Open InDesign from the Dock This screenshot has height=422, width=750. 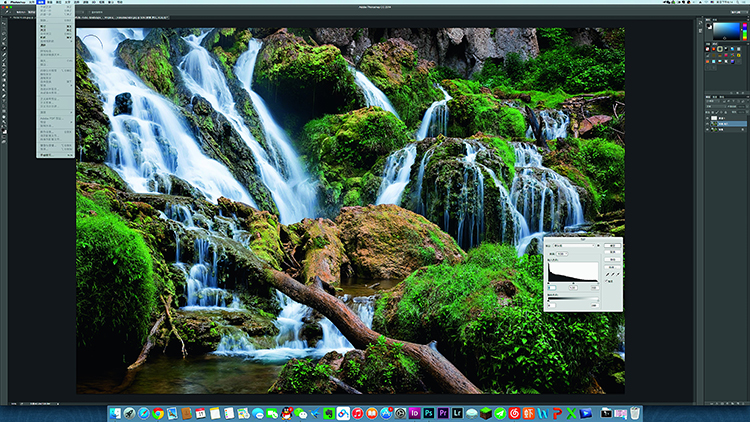click(414, 412)
